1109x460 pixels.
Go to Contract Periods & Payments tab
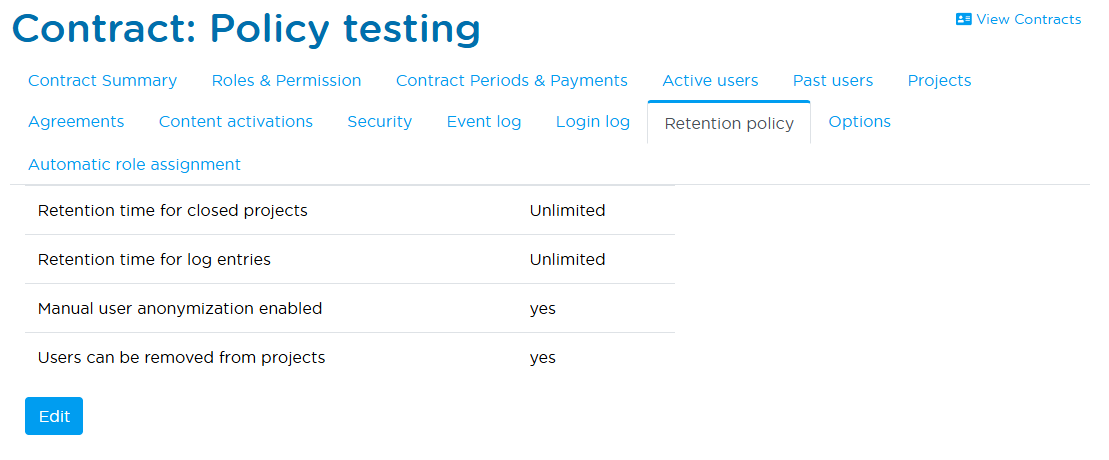511,80
